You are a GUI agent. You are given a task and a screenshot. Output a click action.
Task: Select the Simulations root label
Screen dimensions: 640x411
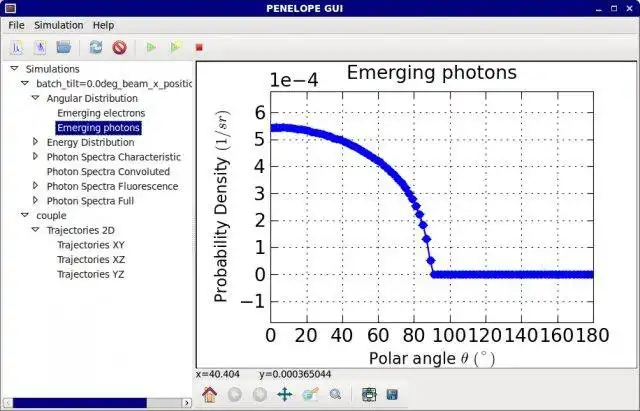click(x=52, y=69)
